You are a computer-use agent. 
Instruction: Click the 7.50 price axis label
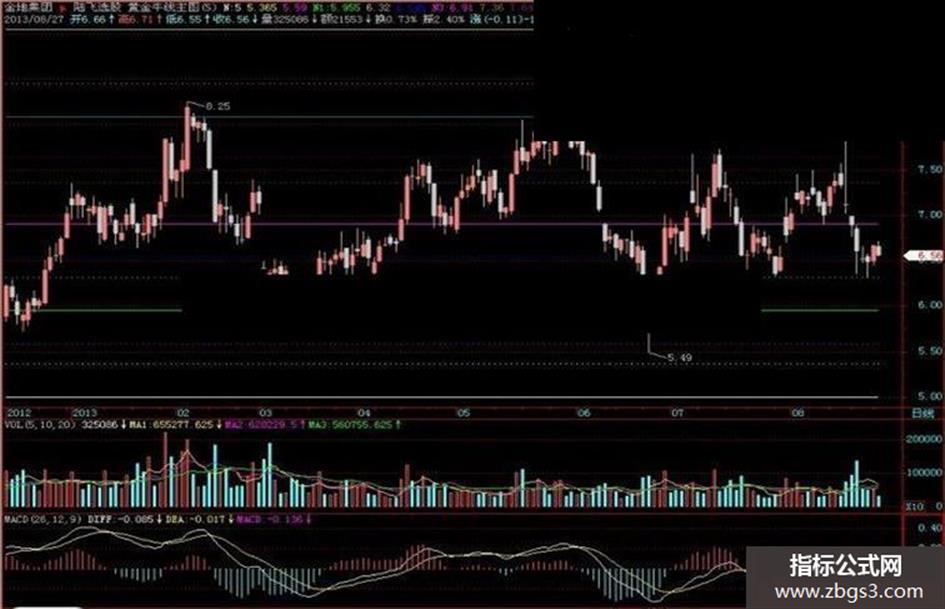point(929,170)
